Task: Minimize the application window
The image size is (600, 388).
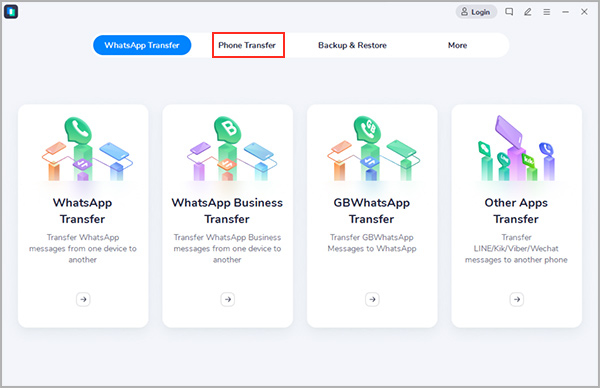Action: (565, 12)
